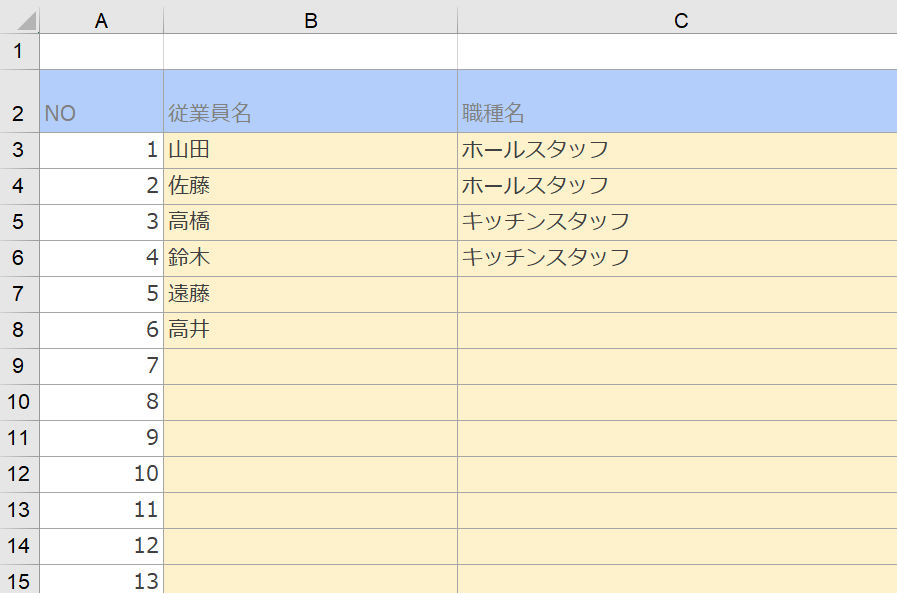
Task: Select row 14 header
Action: [19, 547]
